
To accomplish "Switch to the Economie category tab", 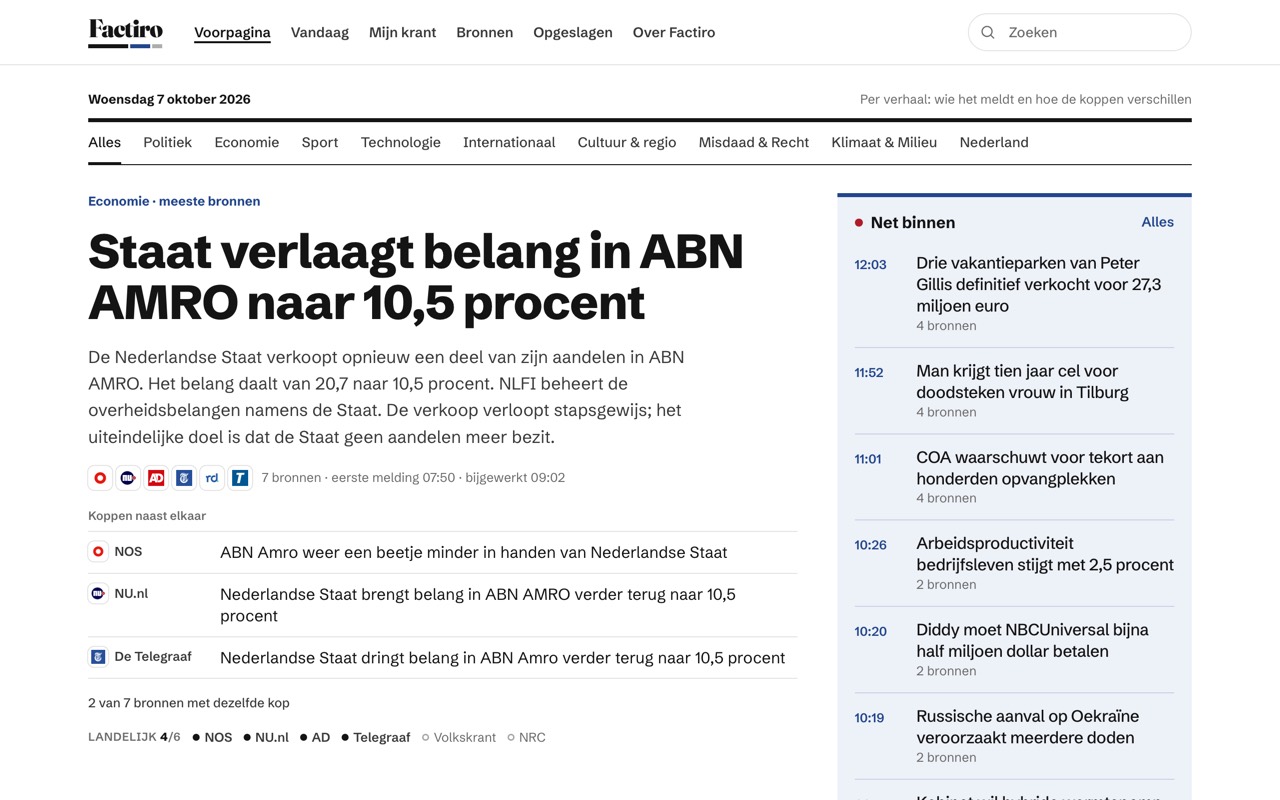I will pos(246,142).
